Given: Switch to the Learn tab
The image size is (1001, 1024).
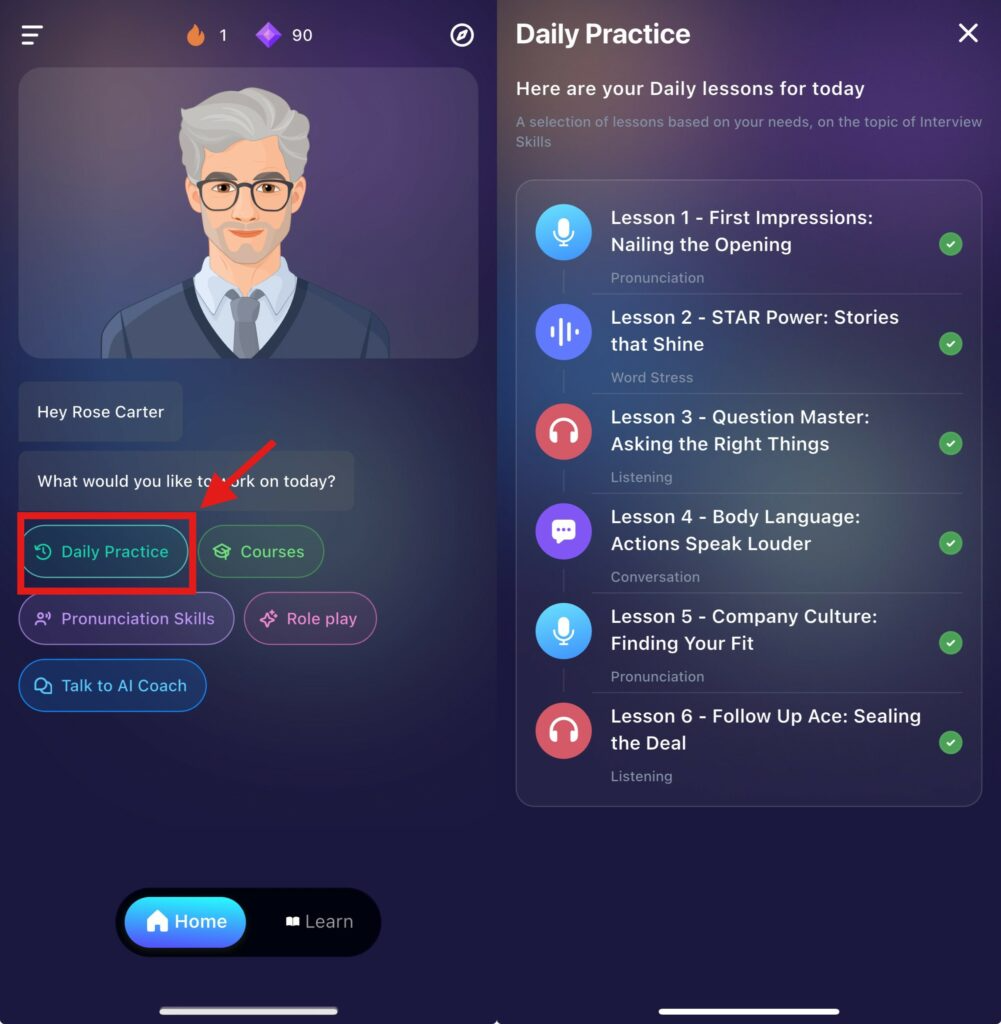Looking at the screenshot, I should click(x=319, y=921).
